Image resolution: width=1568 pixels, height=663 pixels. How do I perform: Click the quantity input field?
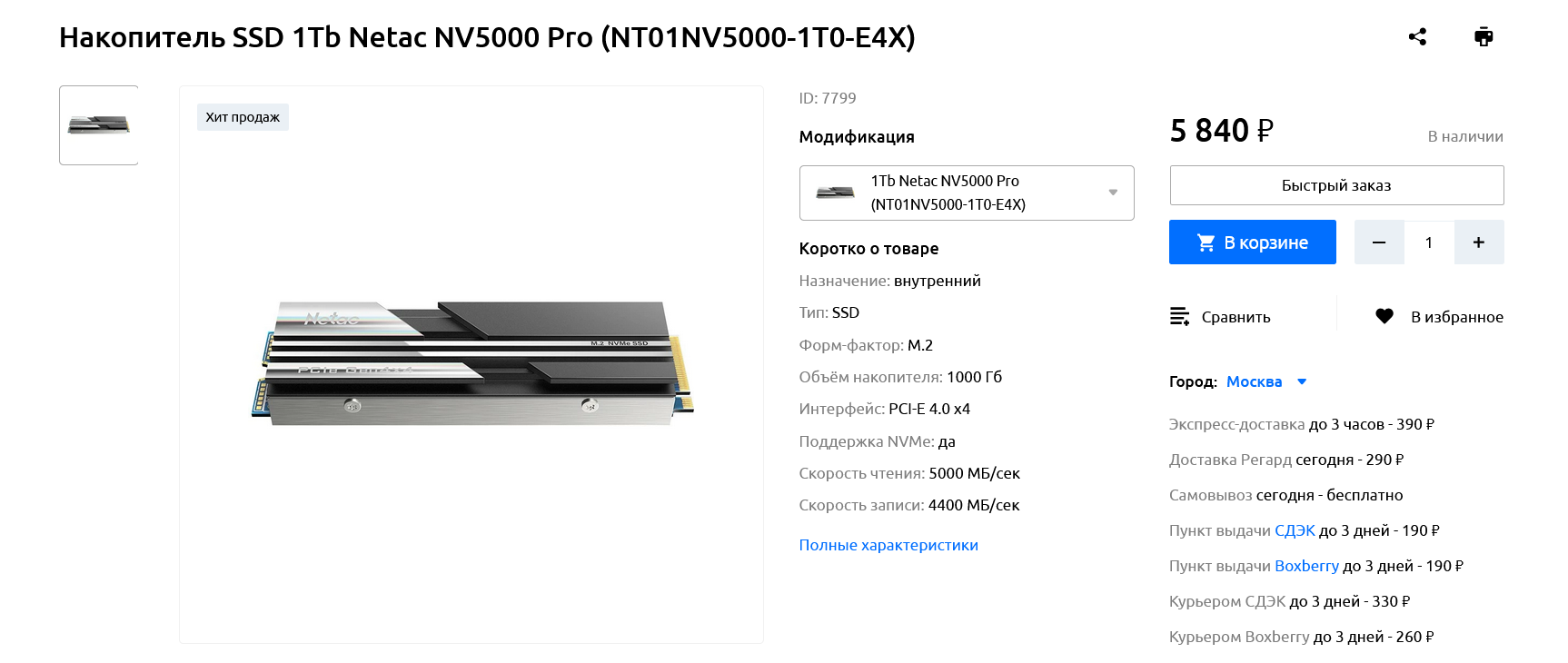click(1429, 242)
